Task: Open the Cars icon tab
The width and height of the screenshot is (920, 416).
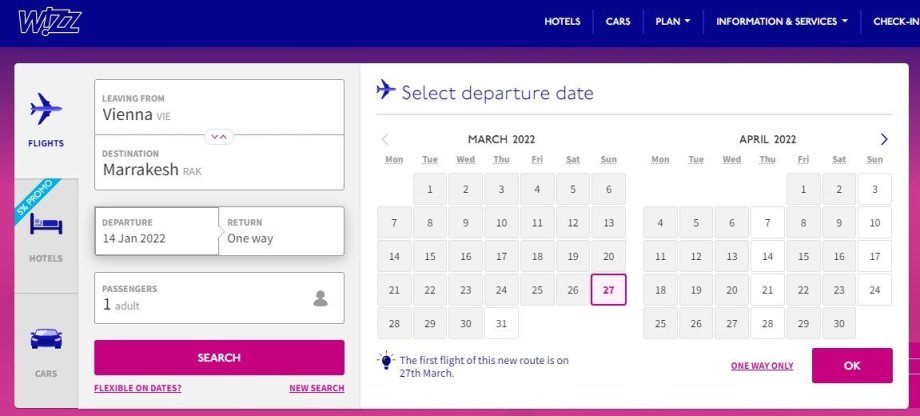Action: pyautogui.click(x=46, y=340)
